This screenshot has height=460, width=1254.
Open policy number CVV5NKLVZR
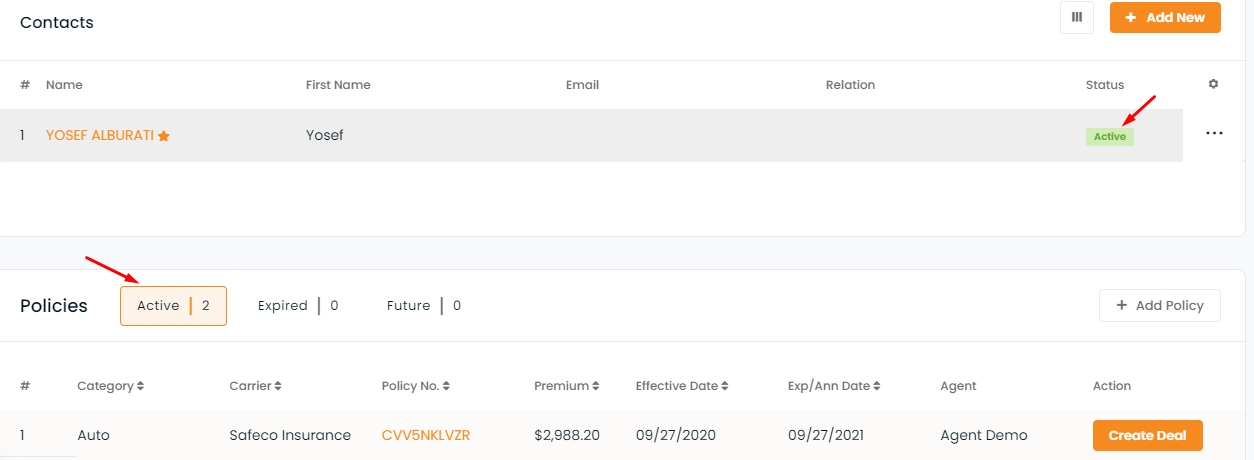(x=426, y=435)
